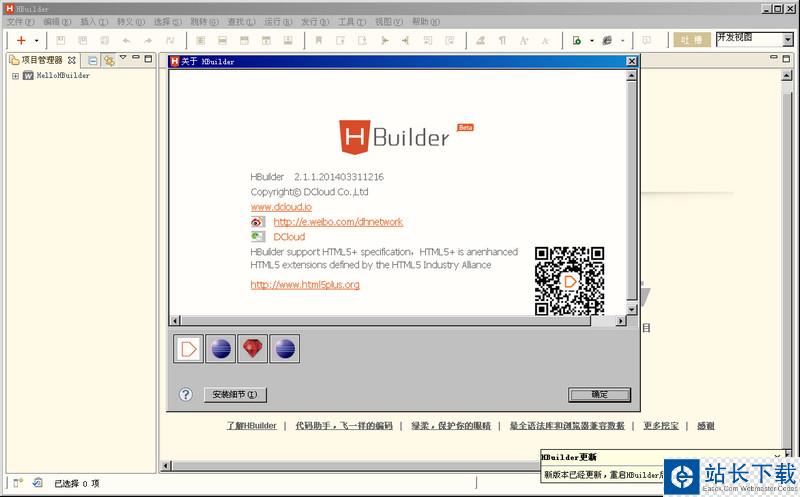Click the Redo arrow toolbar icon
Viewport: 800px width, 497px height.
click(x=148, y=40)
